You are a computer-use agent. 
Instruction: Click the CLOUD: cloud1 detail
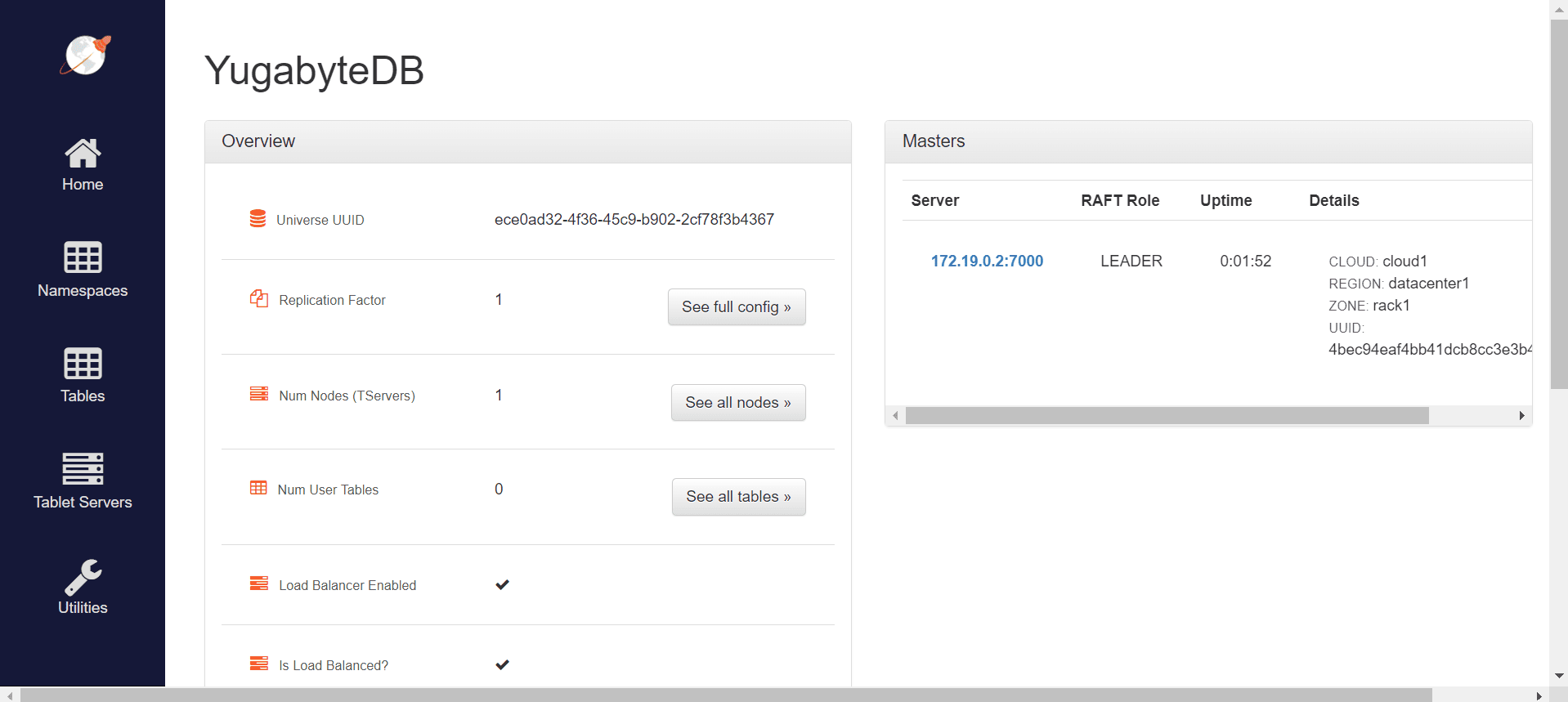pyautogui.click(x=1378, y=261)
